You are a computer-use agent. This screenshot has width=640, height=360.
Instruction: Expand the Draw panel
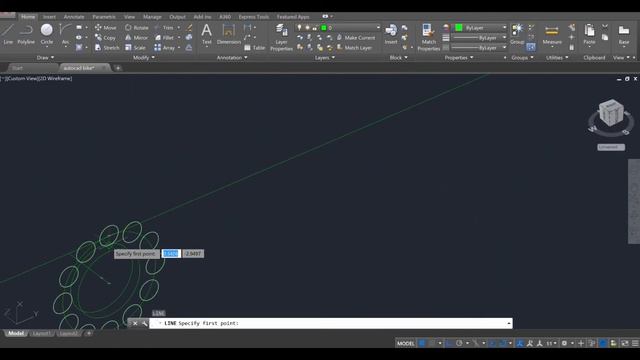tap(45, 58)
